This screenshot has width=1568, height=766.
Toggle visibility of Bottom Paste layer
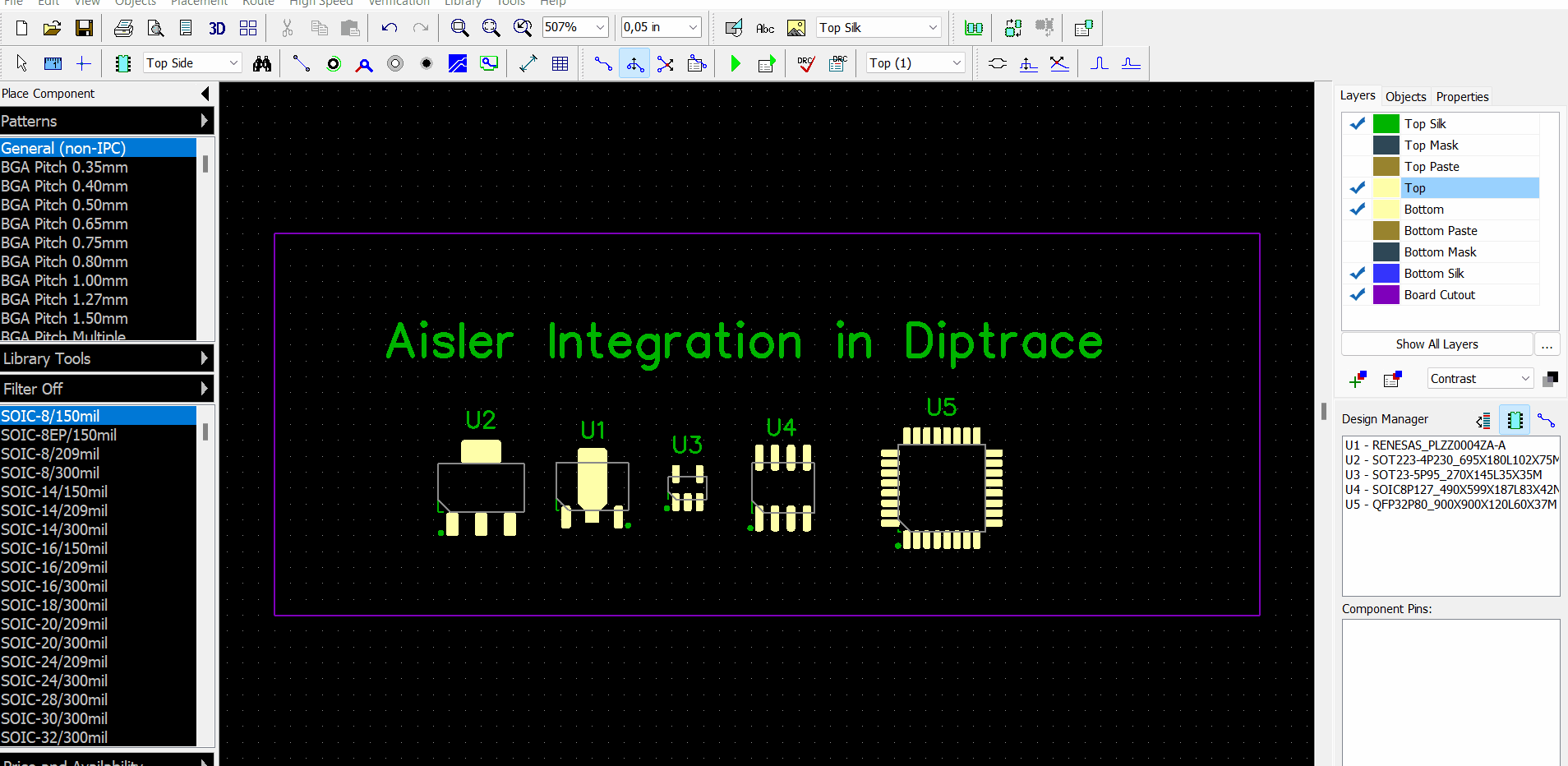[x=1358, y=230]
